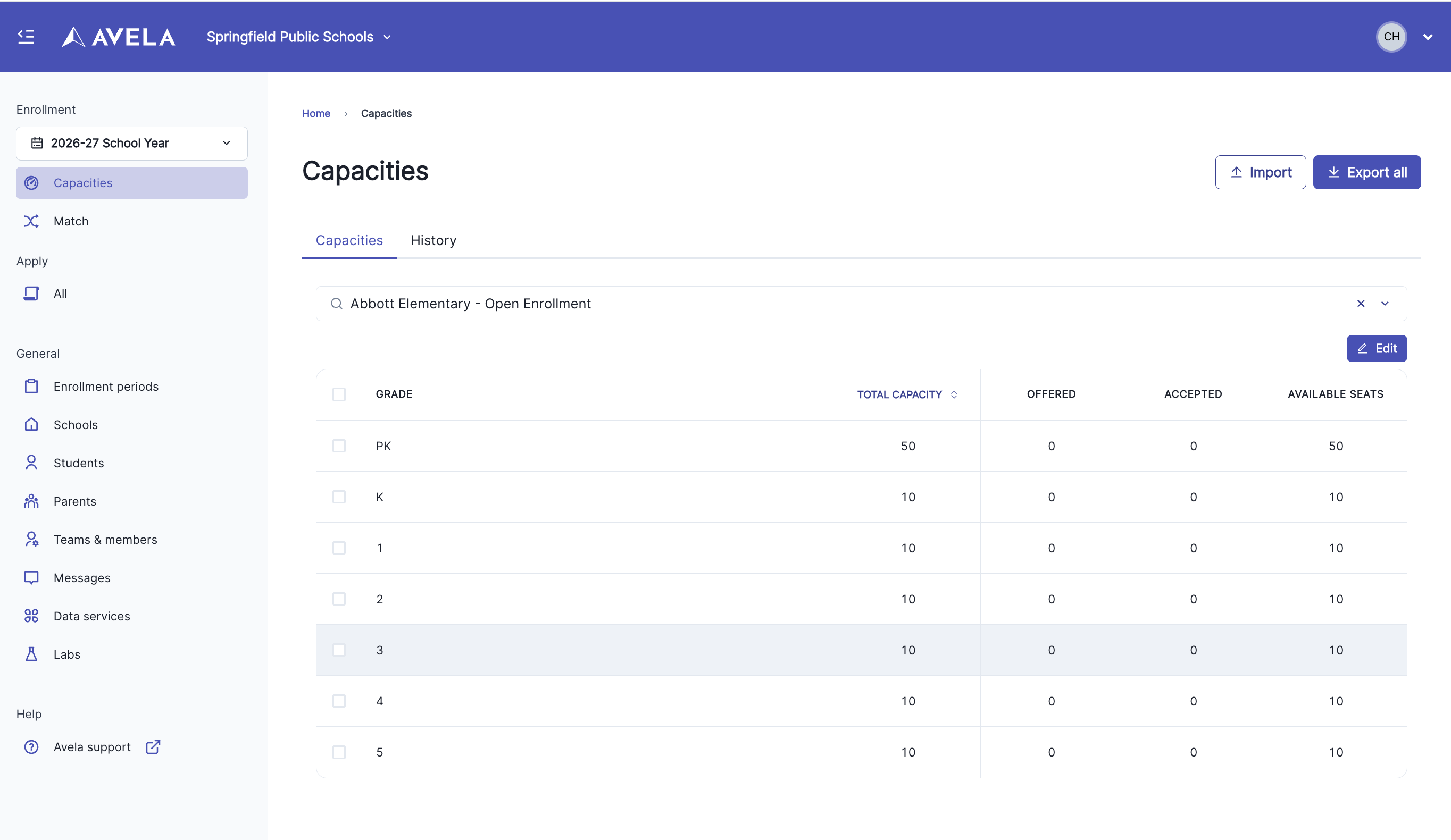This screenshot has height=840, width=1451.
Task: Open Match via its shuffle icon
Action: [x=31, y=221]
